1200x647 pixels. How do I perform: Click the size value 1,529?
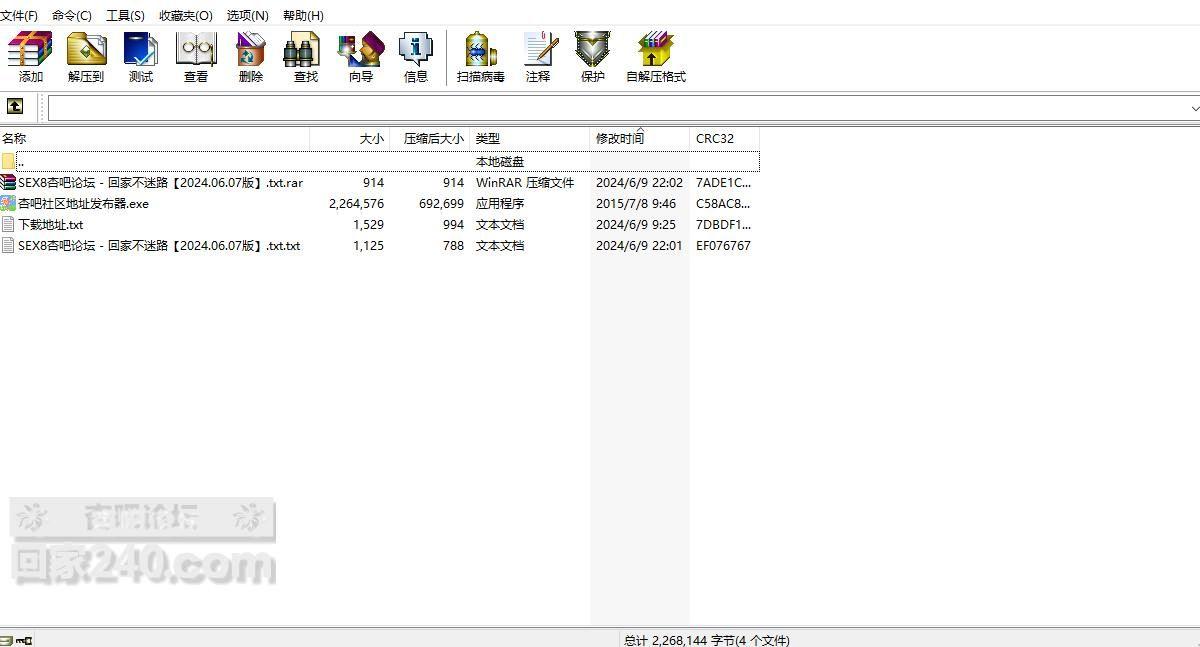tap(368, 225)
